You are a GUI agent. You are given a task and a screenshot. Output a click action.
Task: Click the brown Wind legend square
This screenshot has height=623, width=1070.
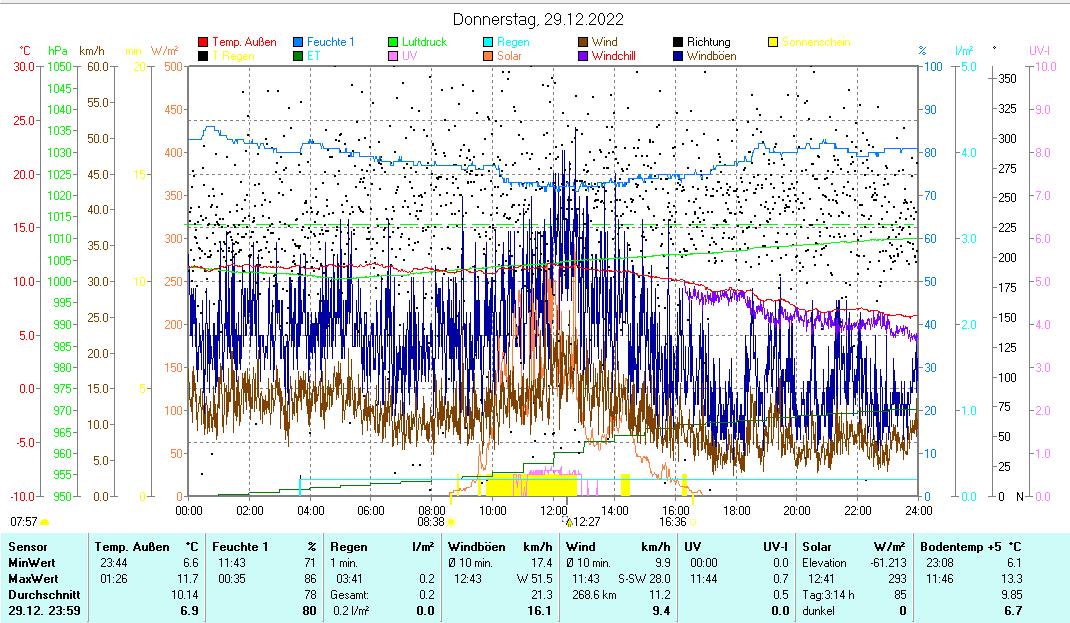click(x=583, y=42)
